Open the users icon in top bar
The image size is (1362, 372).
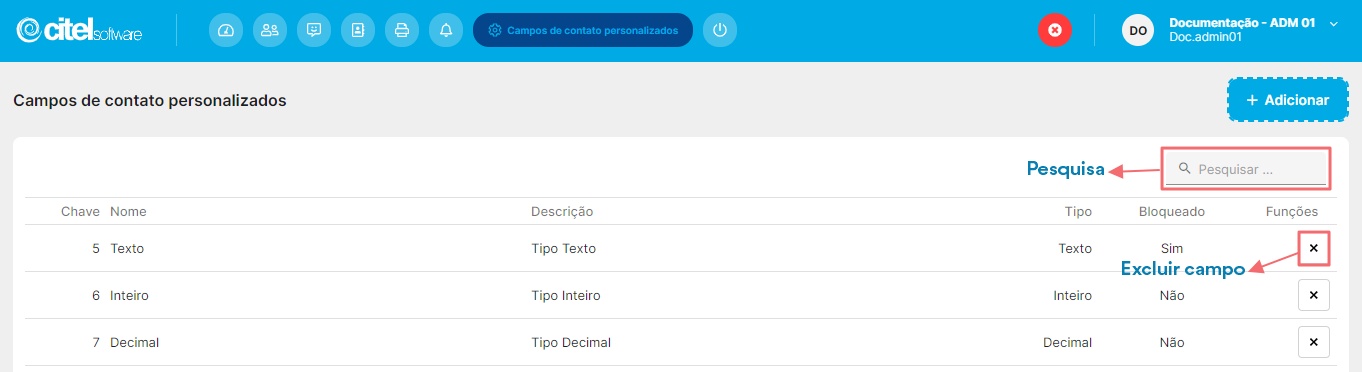(x=270, y=30)
